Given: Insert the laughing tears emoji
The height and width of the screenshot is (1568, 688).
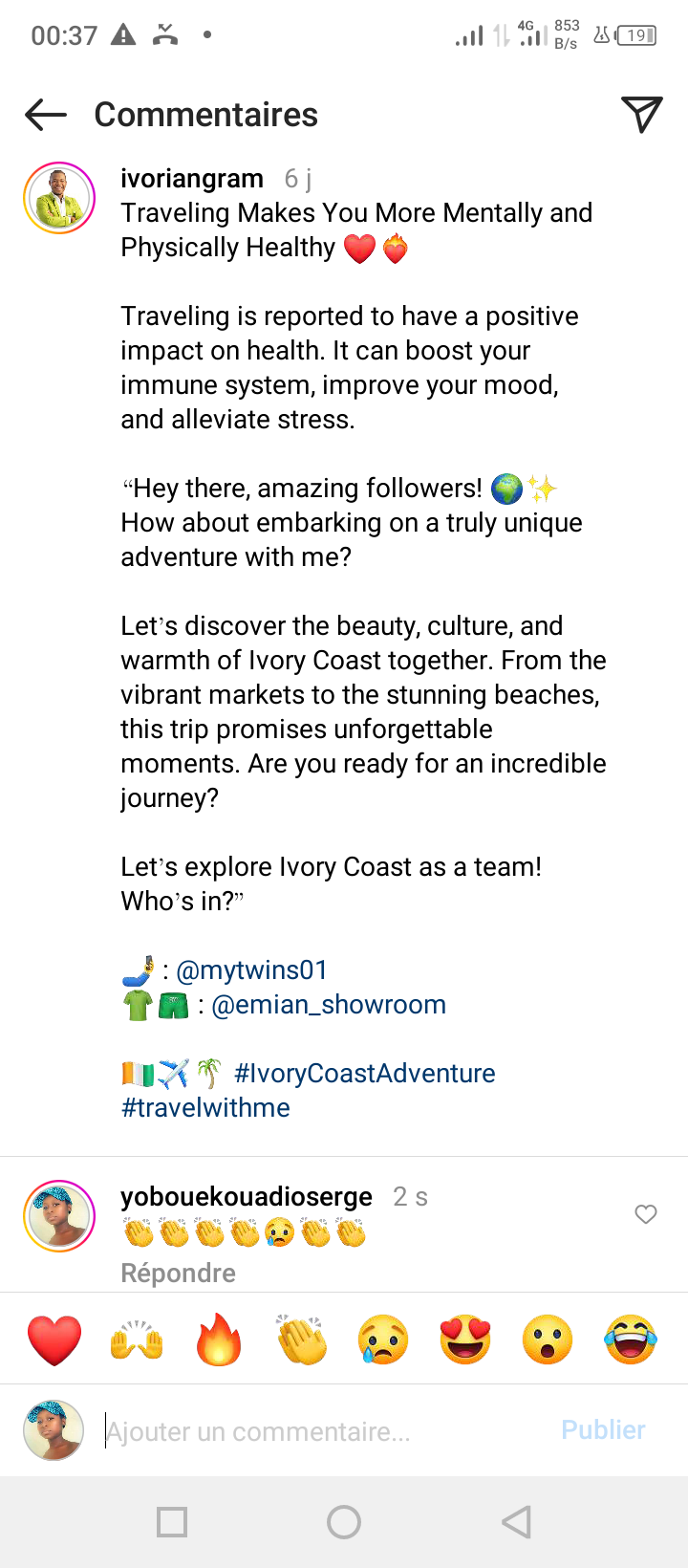Looking at the screenshot, I should click(631, 1339).
